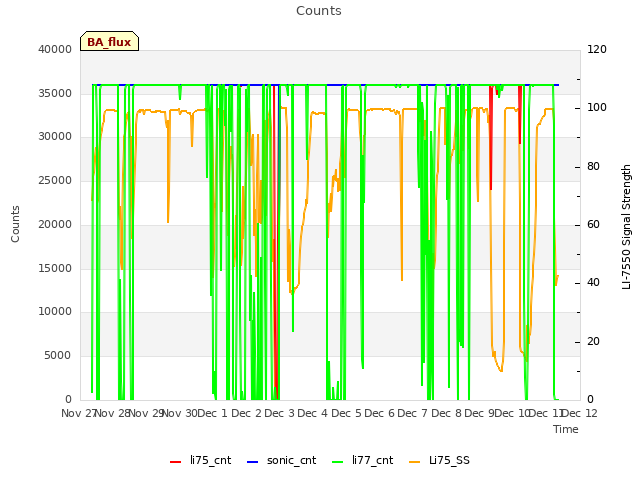This screenshot has height=480, width=640.
Task: Click the orange Li75_SS legend swatch
Action: pos(414,462)
